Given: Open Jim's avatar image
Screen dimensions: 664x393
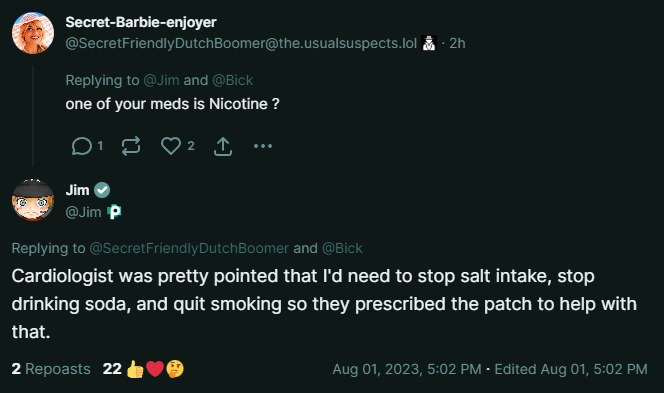Looking at the screenshot, I should (33, 200).
